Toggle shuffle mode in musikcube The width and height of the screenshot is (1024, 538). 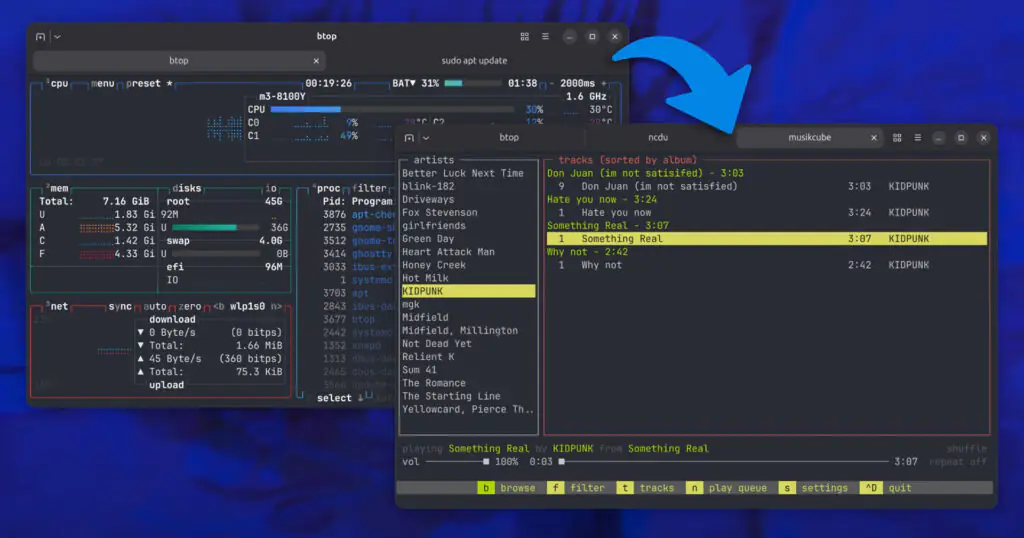click(966, 449)
